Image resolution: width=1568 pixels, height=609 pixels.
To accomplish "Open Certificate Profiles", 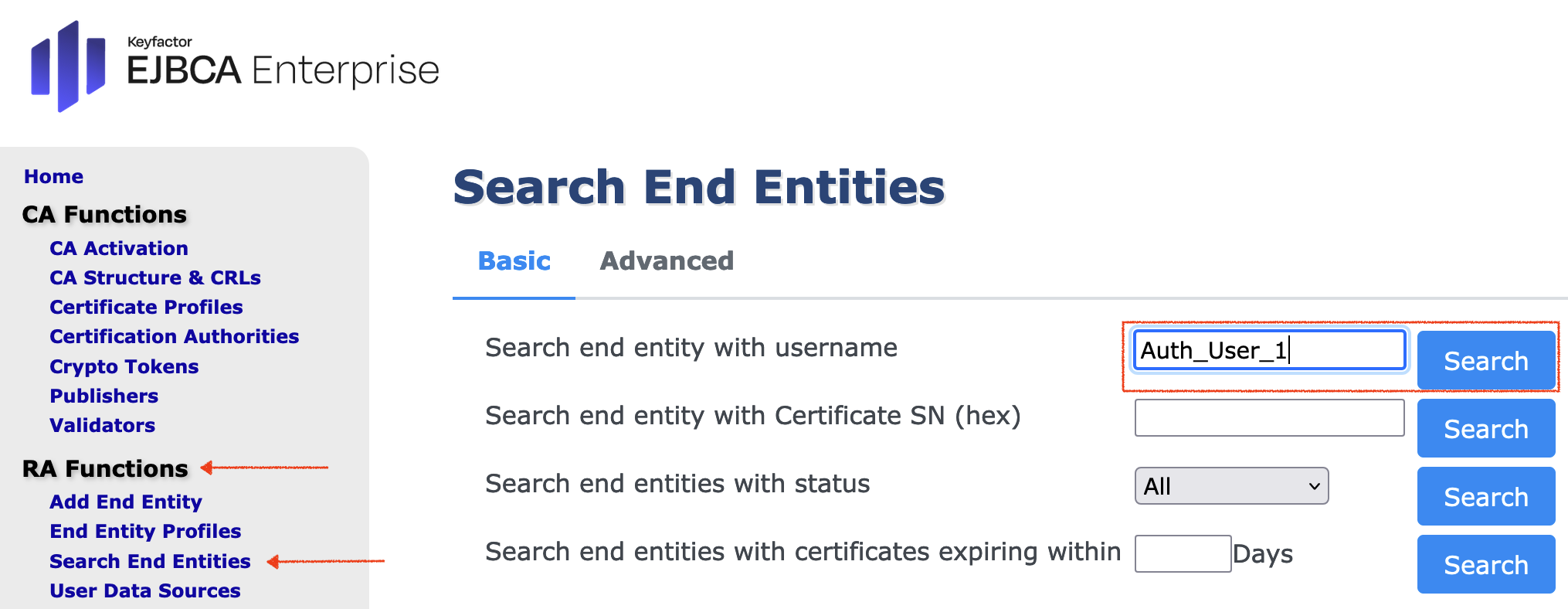I will tap(146, 307).
